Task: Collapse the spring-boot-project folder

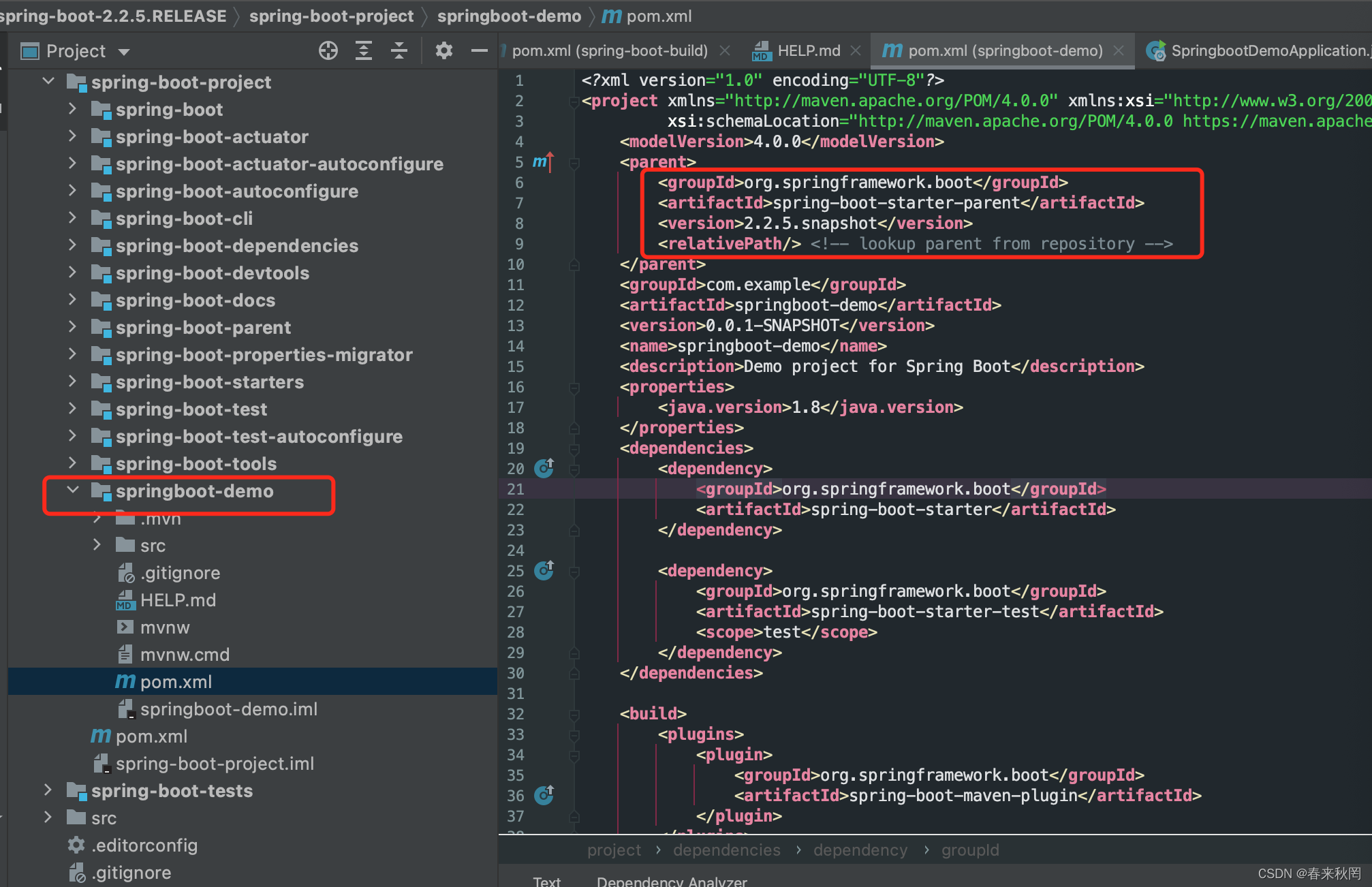Action: point(48,82)
